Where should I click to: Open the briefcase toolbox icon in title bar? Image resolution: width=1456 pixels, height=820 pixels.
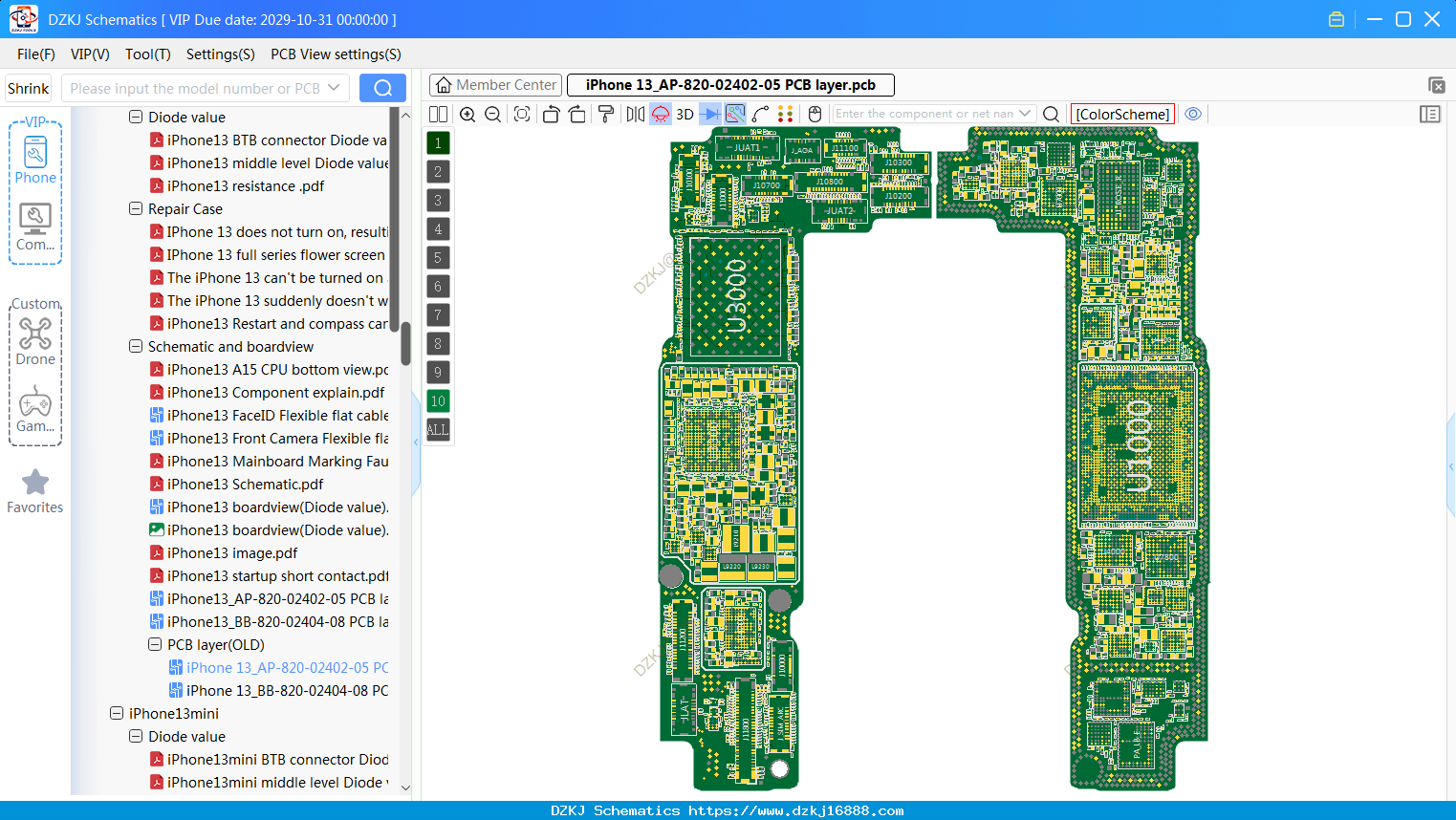pyautogui.click(x=1336, y=19)
